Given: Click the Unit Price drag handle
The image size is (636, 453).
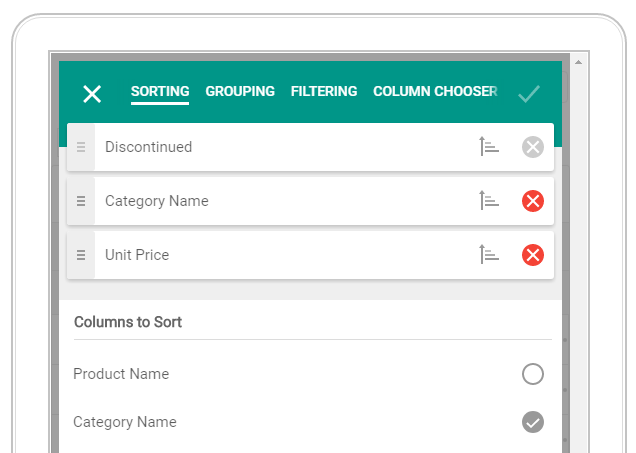Looking at the screenshot, I should pyautogui.click(x=81, y=255).
